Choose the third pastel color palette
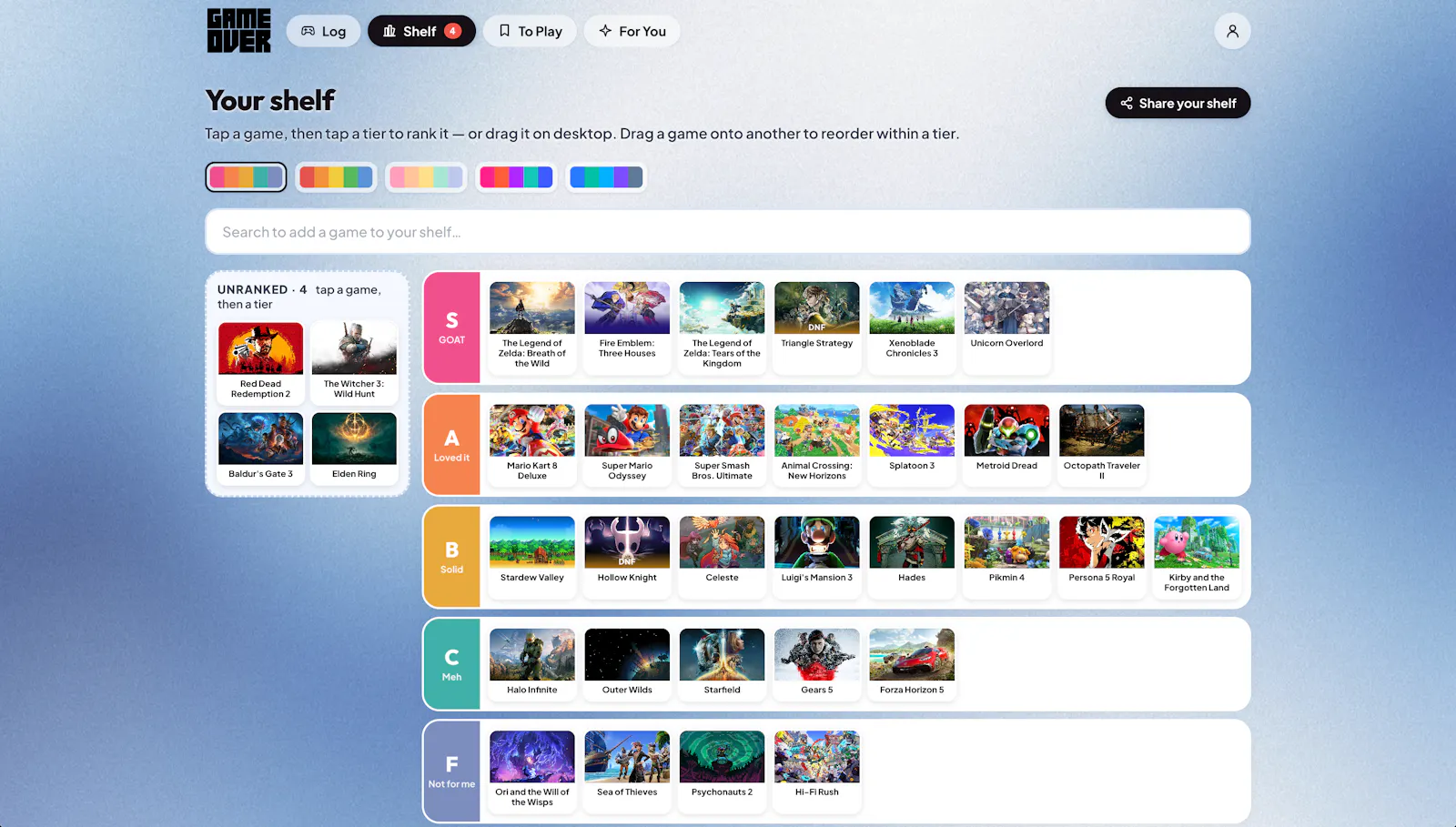1456x827 pixels. pyautogui.click(x=426, y=176)
